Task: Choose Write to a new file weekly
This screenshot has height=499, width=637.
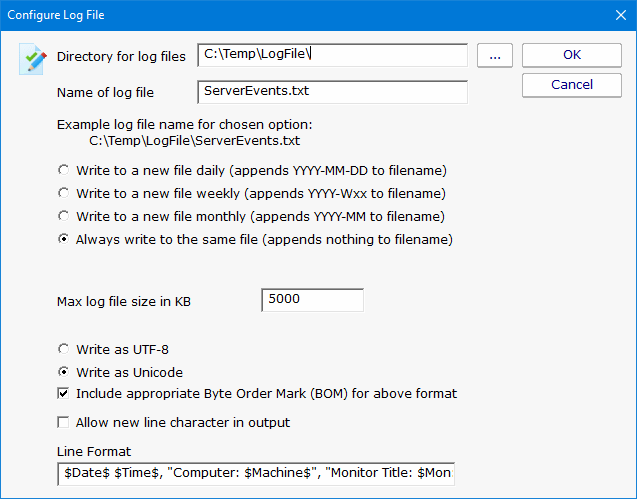Action: tap(64, 192)
